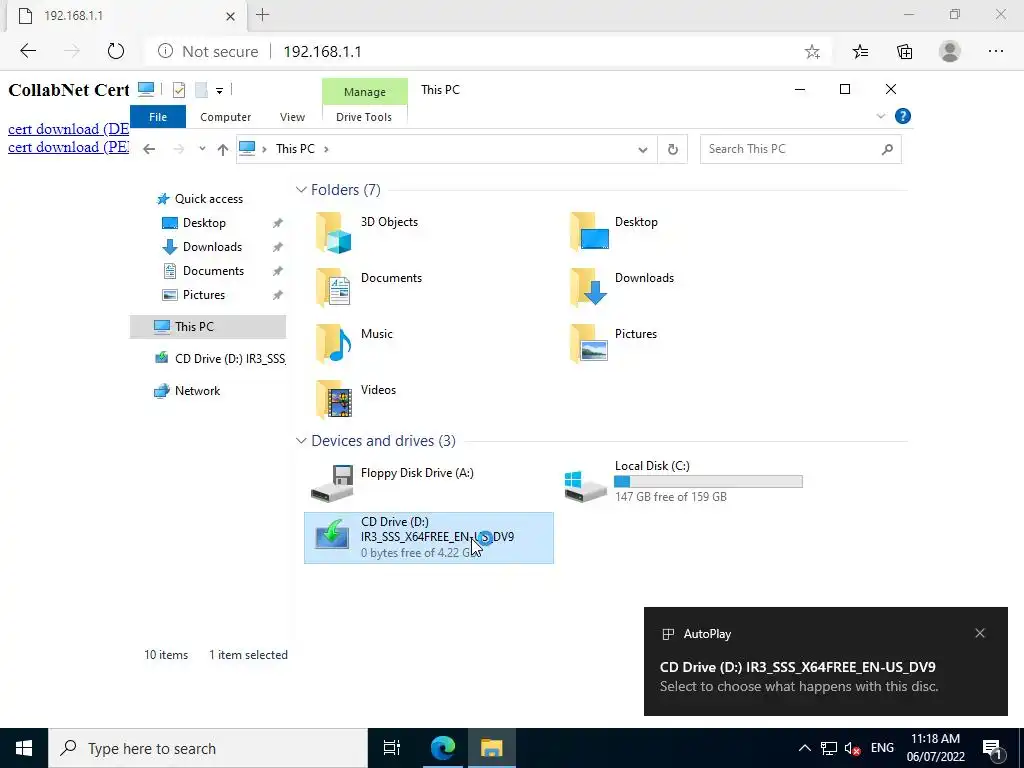The height and width of the screenshot is (768, 1024).
Task: Click the Properties icon in quick access toolbar
Action: tap(179, 90)
